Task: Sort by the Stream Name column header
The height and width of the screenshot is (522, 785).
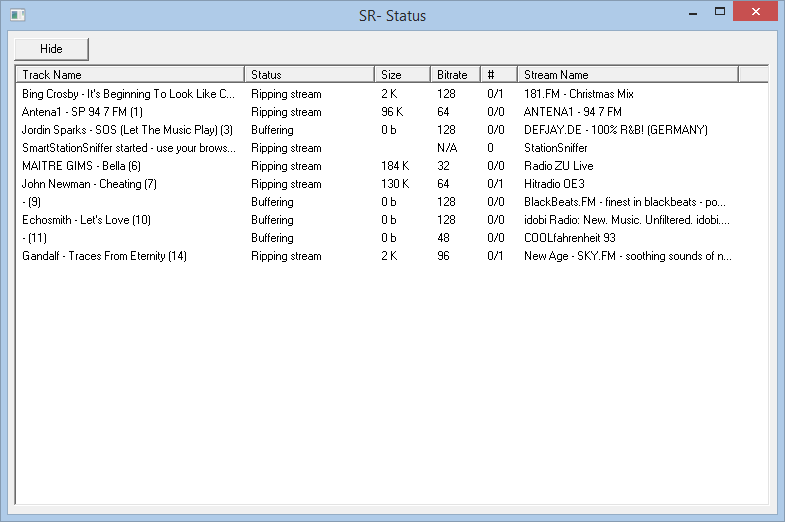Action: (x=628, y=75)
